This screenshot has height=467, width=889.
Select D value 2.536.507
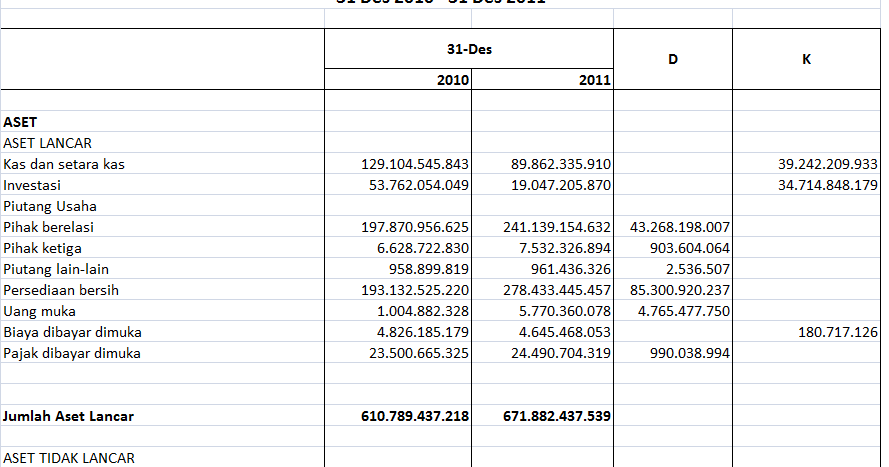tap(697, 269)
